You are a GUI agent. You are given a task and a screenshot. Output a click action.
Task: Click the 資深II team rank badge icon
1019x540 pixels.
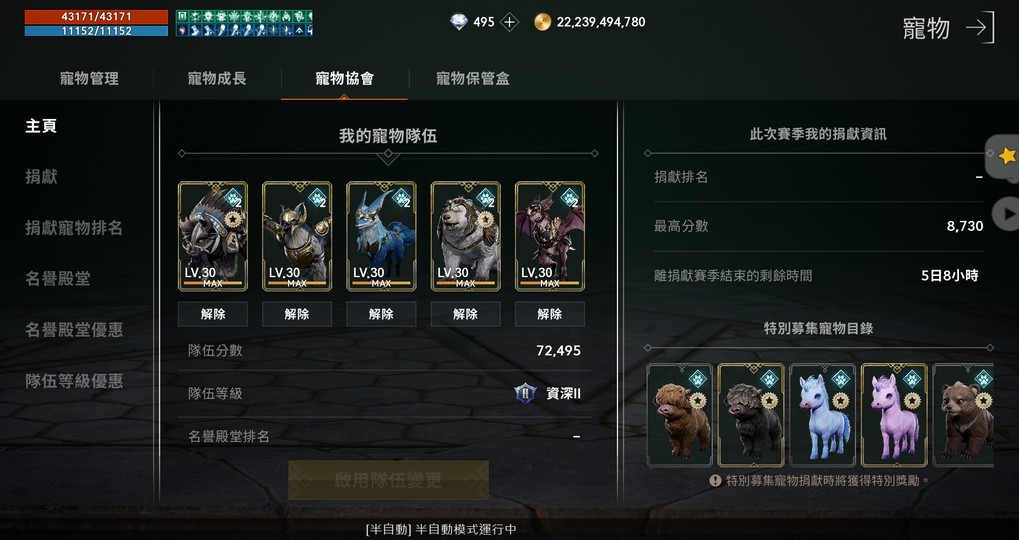coord(525,393)
